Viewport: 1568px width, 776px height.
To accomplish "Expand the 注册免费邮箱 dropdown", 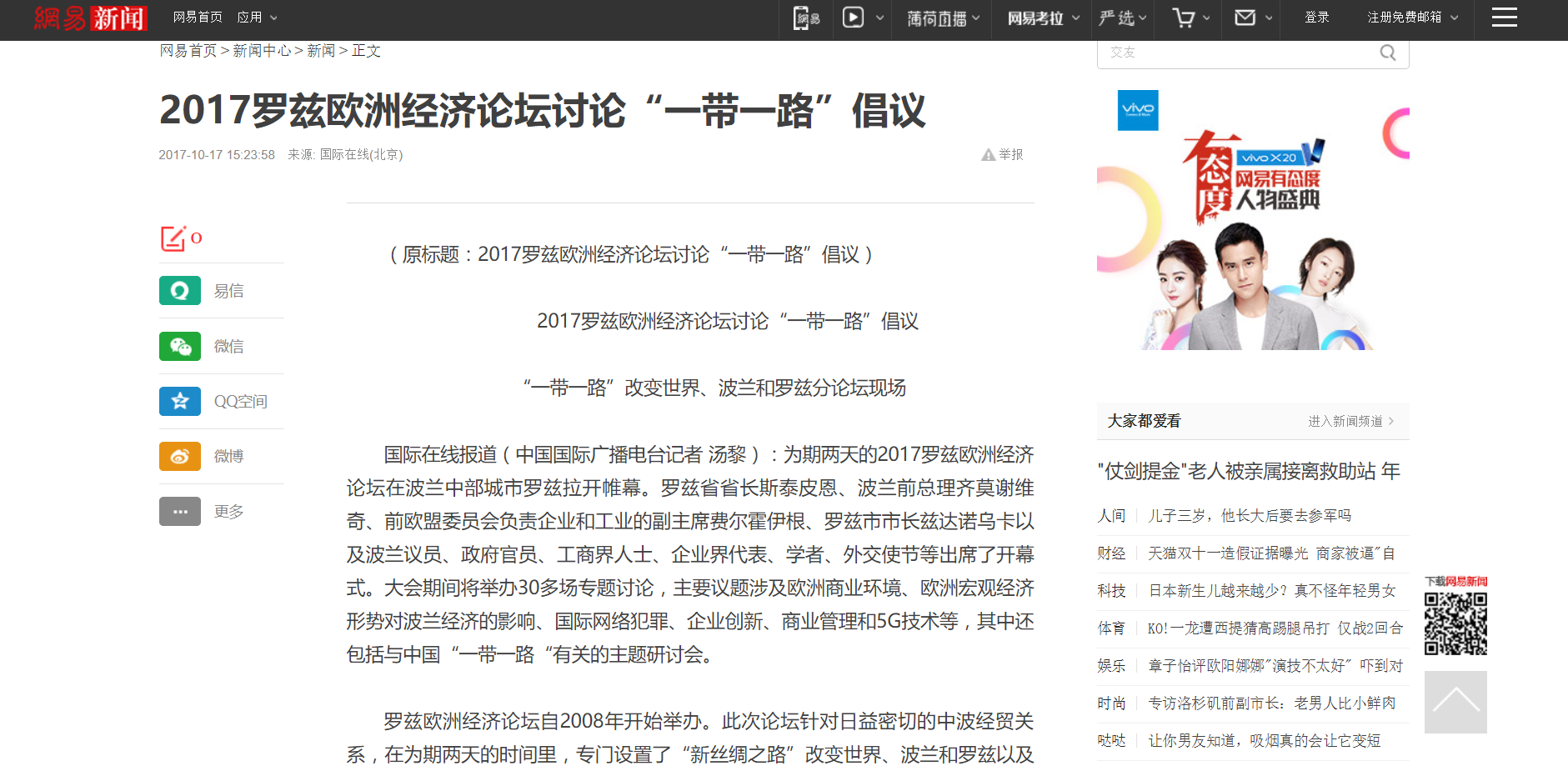I will (x=1412, y=18).
